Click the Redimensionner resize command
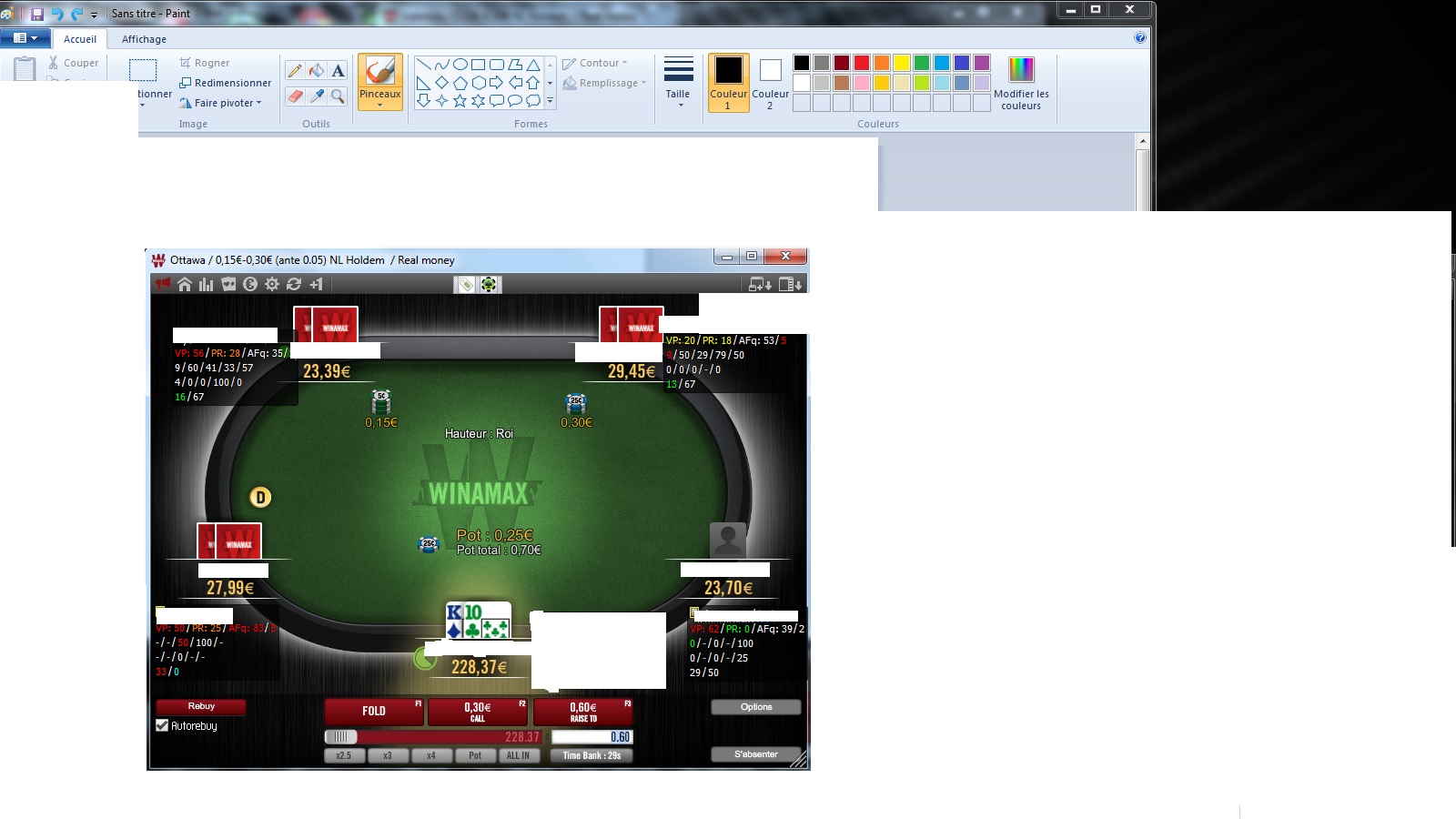The width and height of the screenshot is (1456, 819). click(x=225, y=83)
